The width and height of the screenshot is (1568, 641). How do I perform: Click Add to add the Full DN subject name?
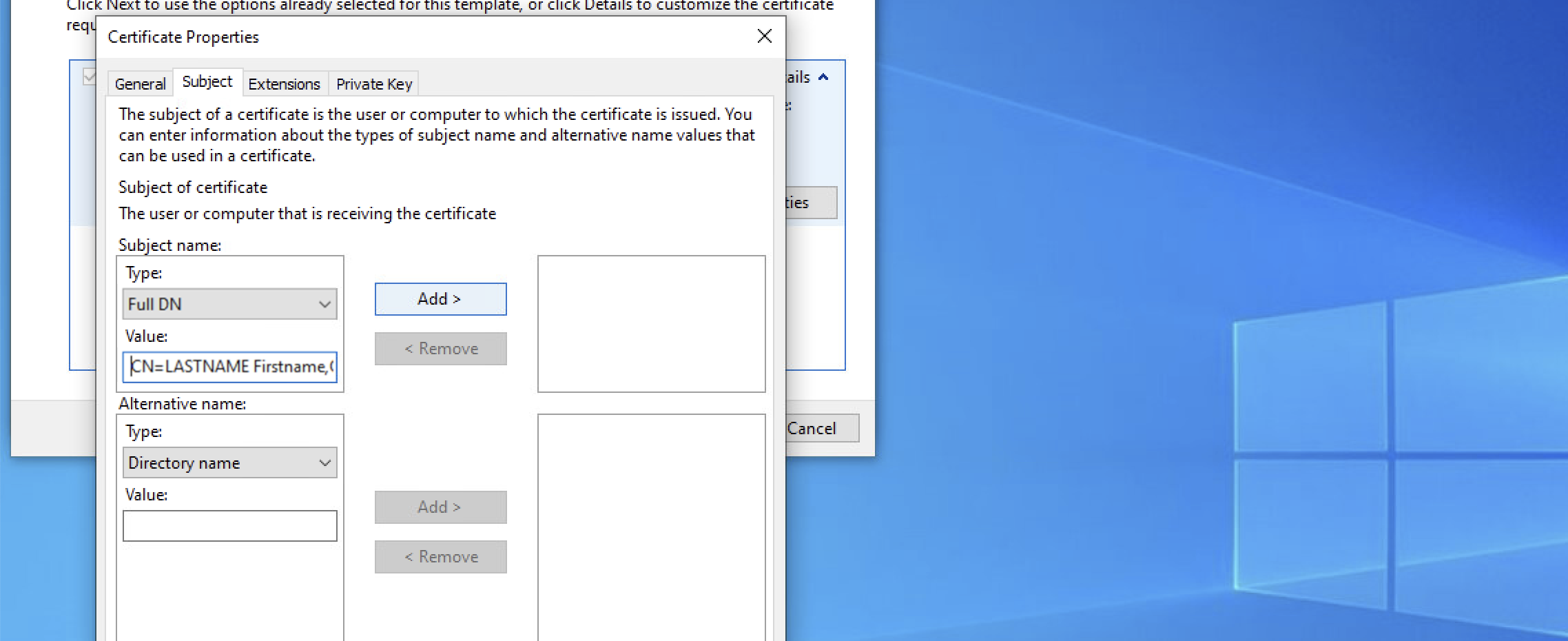440,298
